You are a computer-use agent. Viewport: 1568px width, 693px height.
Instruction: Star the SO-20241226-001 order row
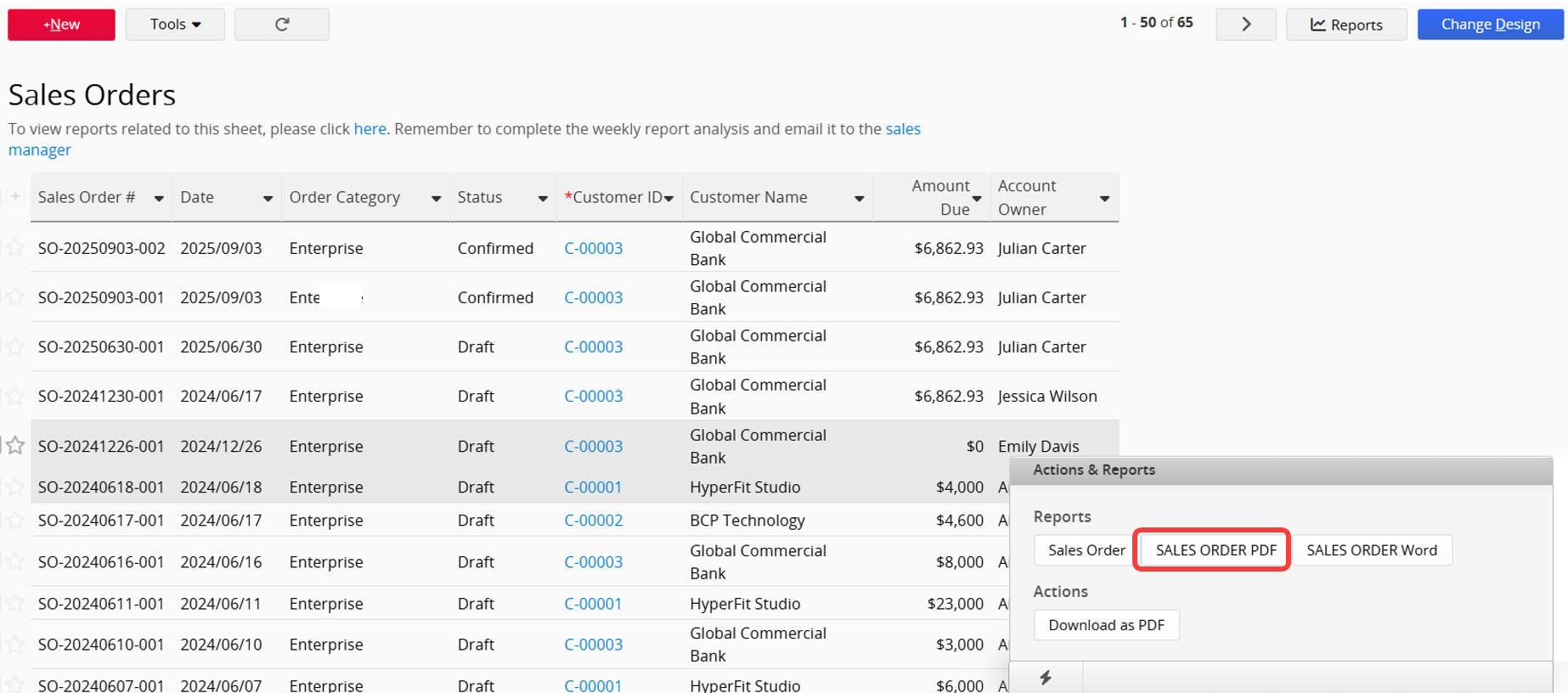(15, 446)
